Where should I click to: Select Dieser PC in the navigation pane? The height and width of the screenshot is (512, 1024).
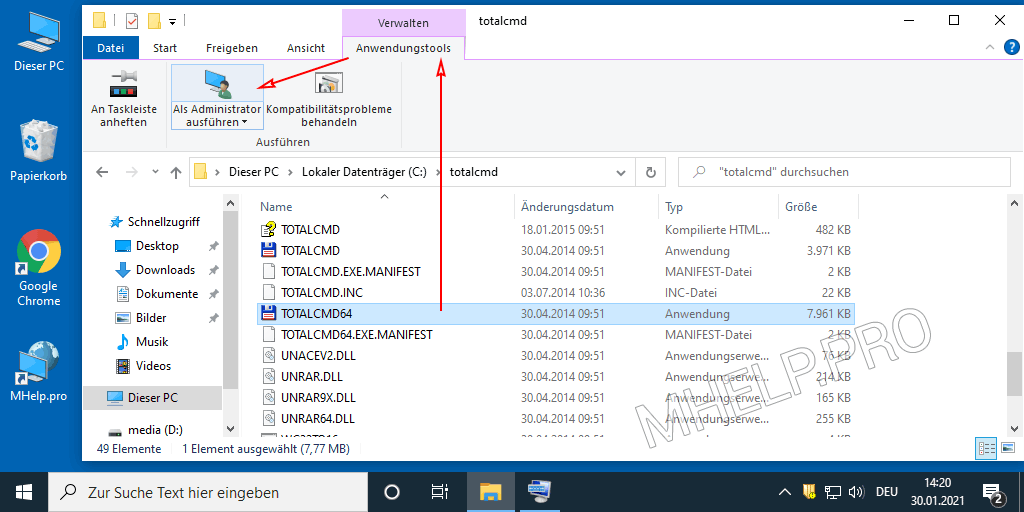[153, 398]
